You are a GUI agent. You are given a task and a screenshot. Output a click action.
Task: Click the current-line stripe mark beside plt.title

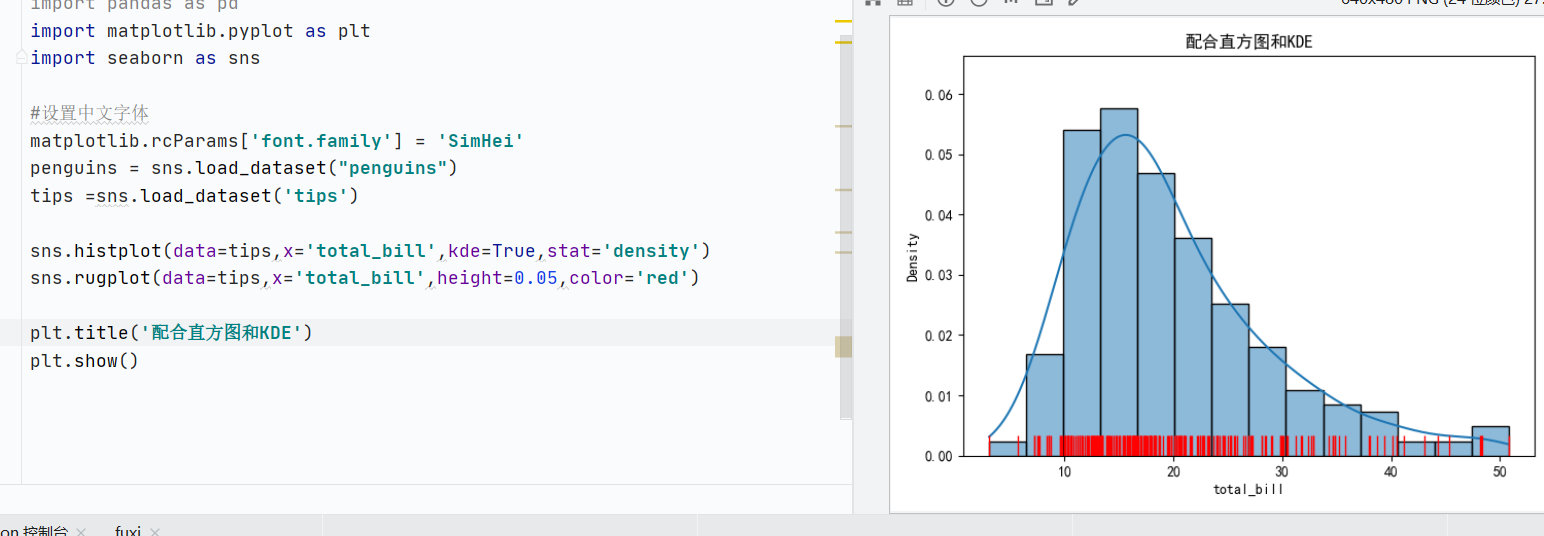[x=844, y=347]
